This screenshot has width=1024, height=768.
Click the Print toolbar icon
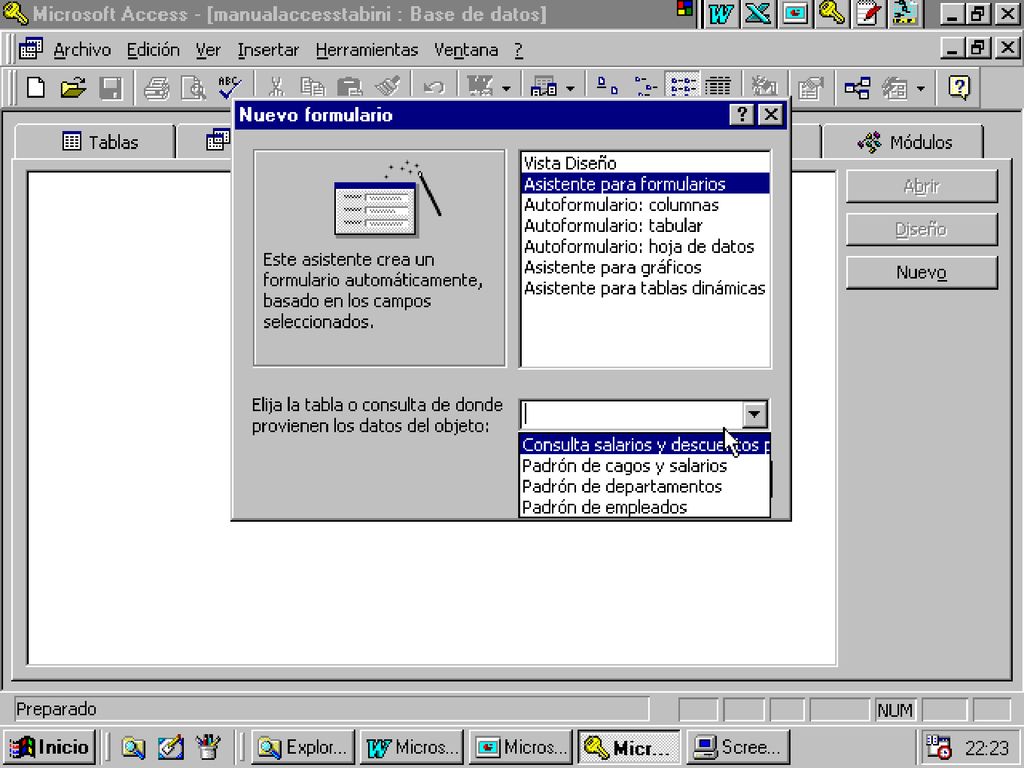(156, 87)
